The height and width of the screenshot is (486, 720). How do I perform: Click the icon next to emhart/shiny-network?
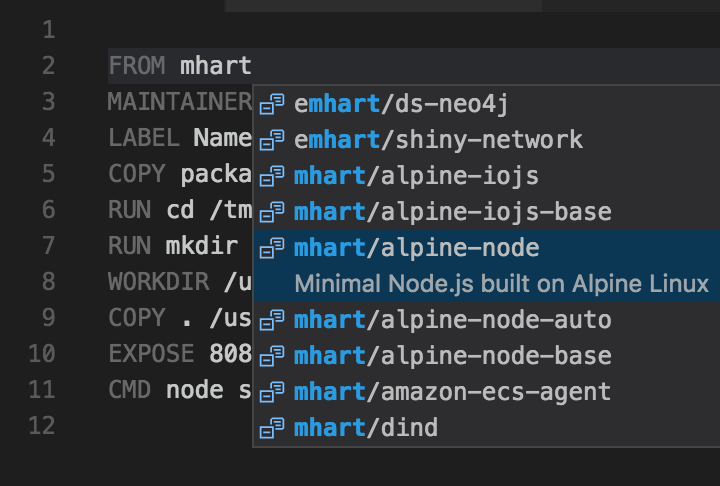pos(272,139)
